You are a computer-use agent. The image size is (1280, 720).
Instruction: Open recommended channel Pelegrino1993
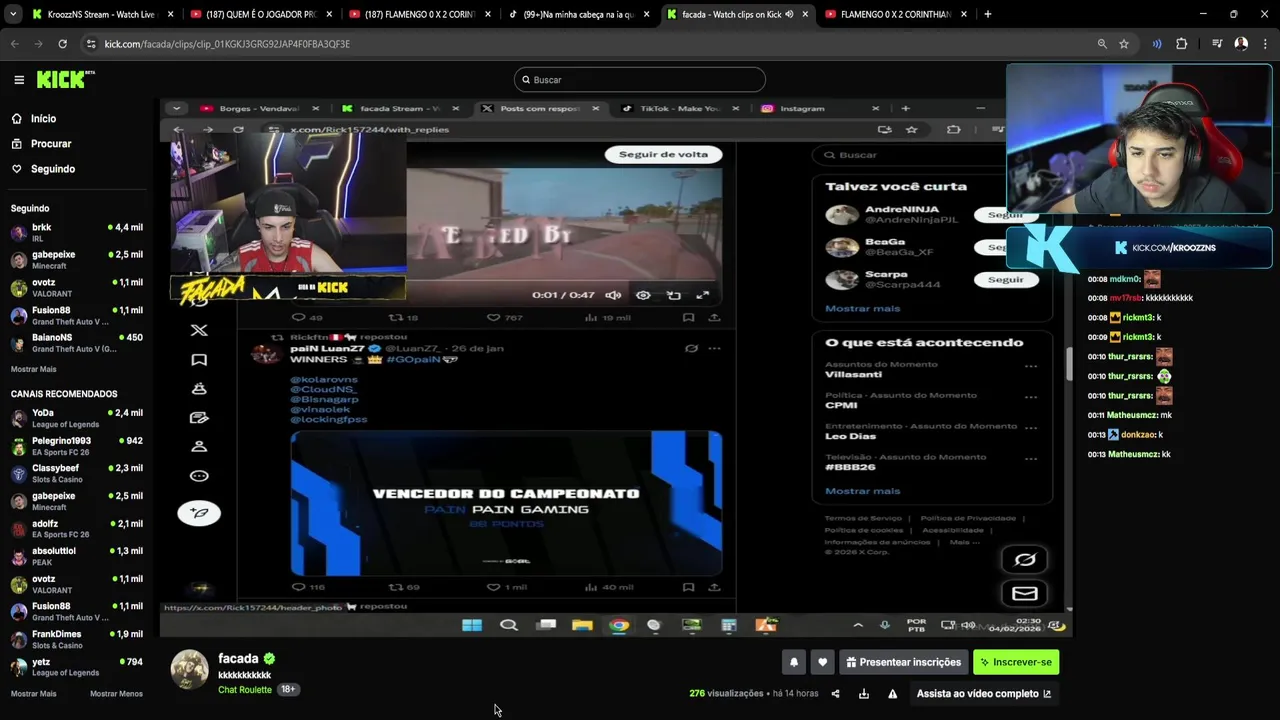pos(77,446)
